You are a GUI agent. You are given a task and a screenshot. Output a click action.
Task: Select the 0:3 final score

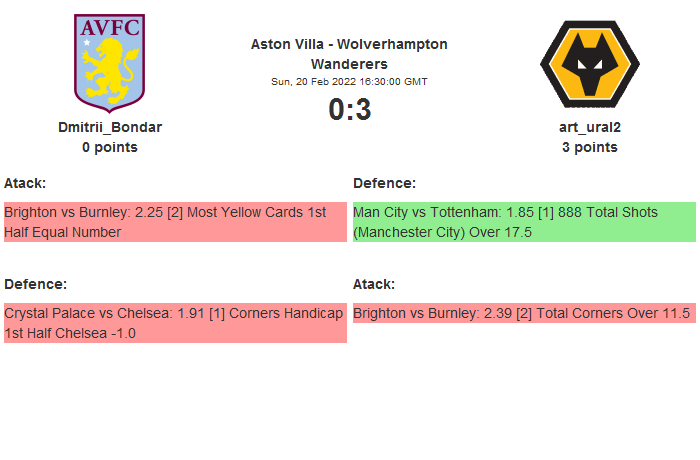pyautogui.click(x=349, y=109)
